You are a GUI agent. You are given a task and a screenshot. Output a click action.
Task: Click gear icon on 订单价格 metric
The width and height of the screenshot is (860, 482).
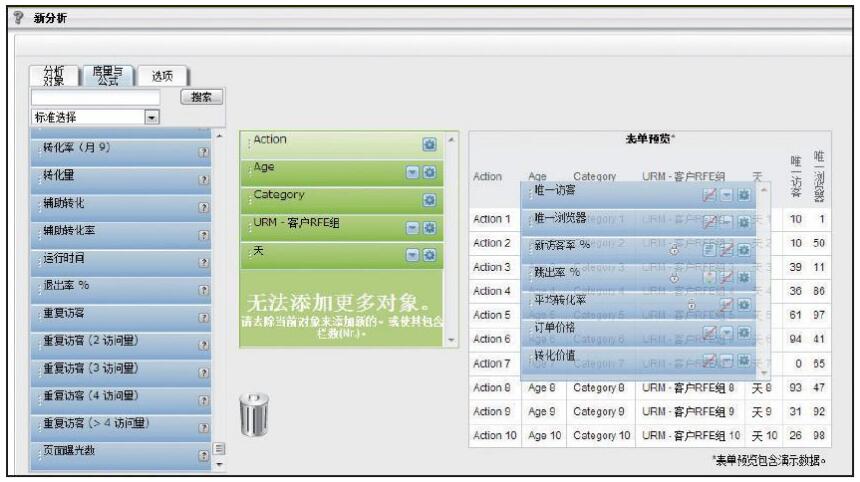(743, 332)
